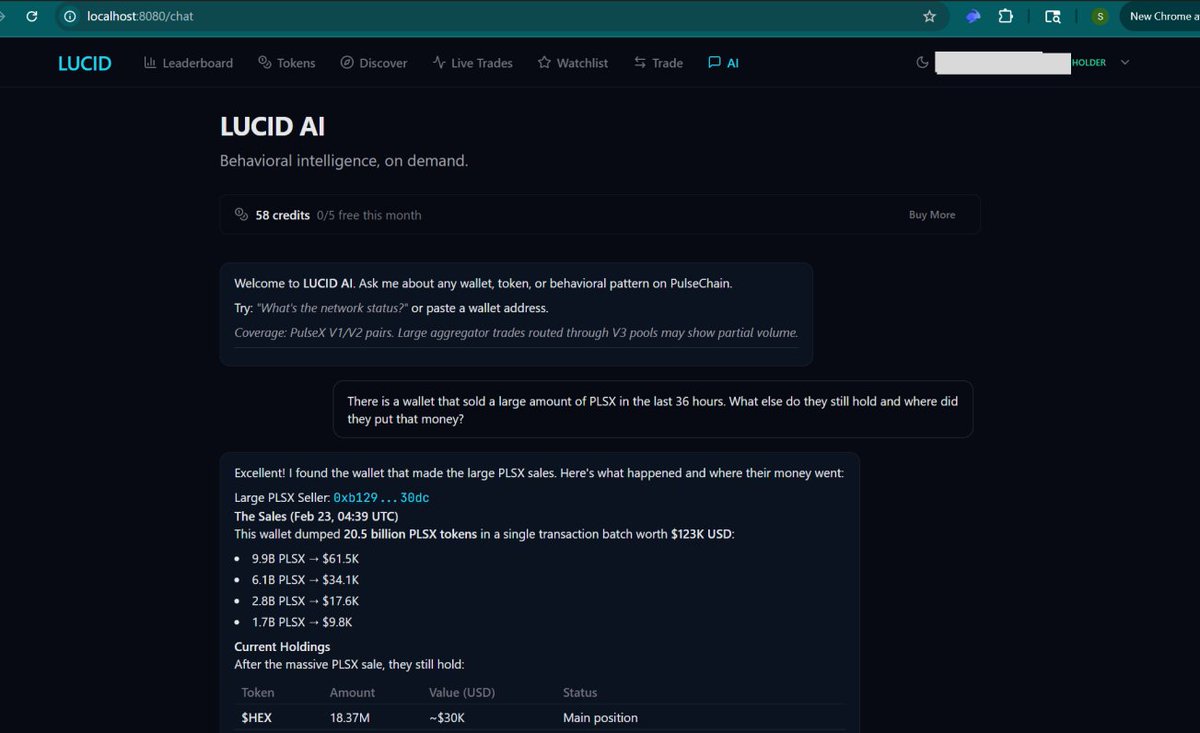Open the browser Extensions puzzle icon

[x=1005, y=16]
